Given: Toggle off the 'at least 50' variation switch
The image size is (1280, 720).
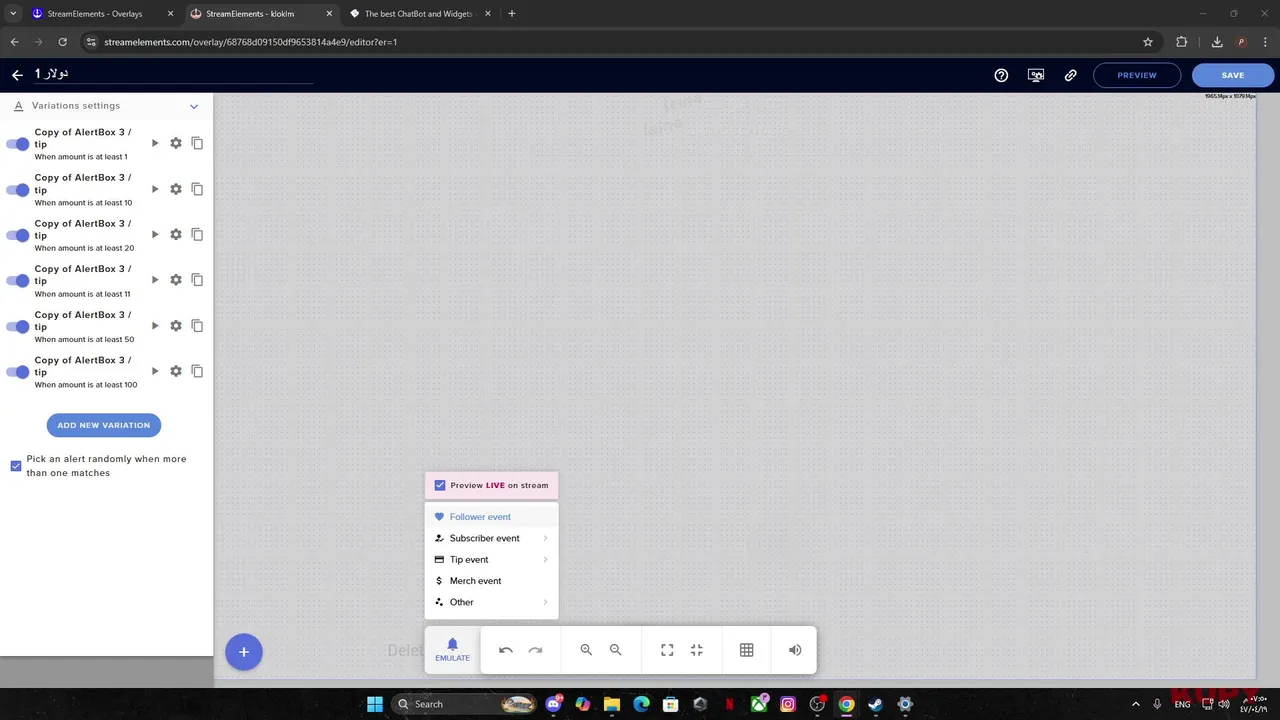Looking at the screenshot, I should [x=18, y=327].
